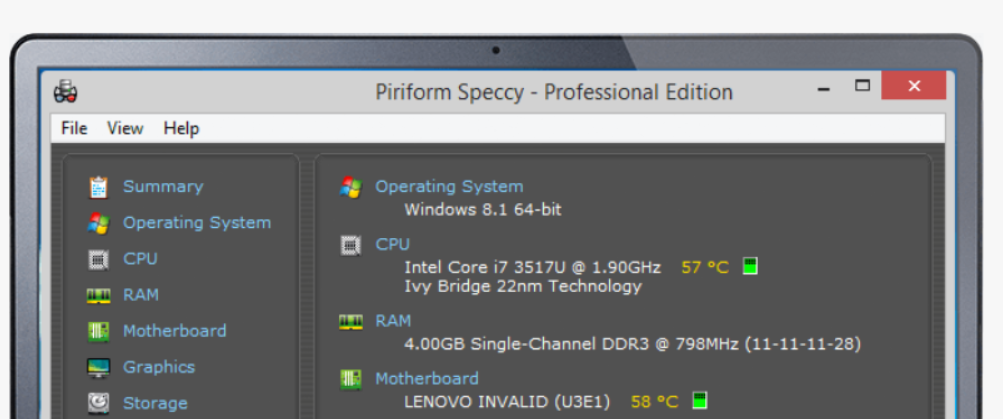Click the 58 °C motherboard temperature value
This screenshot has width=1003, height=419.
pos(654,402)
